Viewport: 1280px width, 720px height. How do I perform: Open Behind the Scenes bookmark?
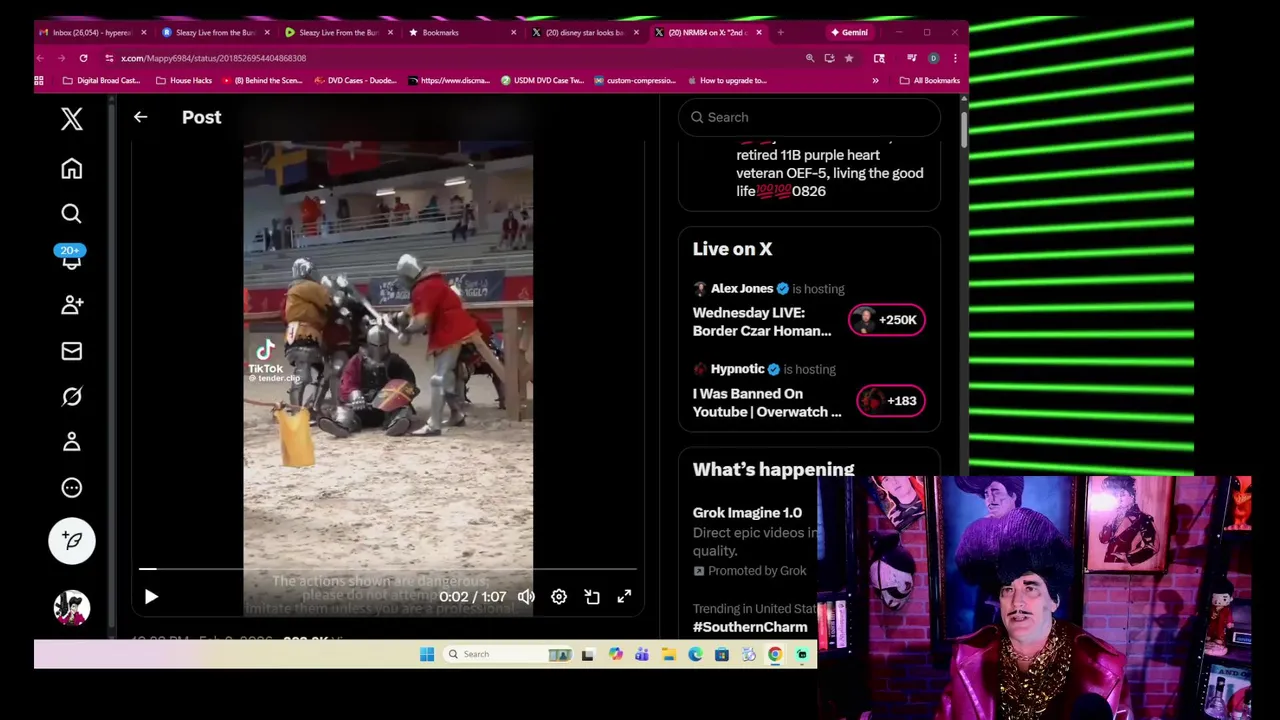pos(262,80)
